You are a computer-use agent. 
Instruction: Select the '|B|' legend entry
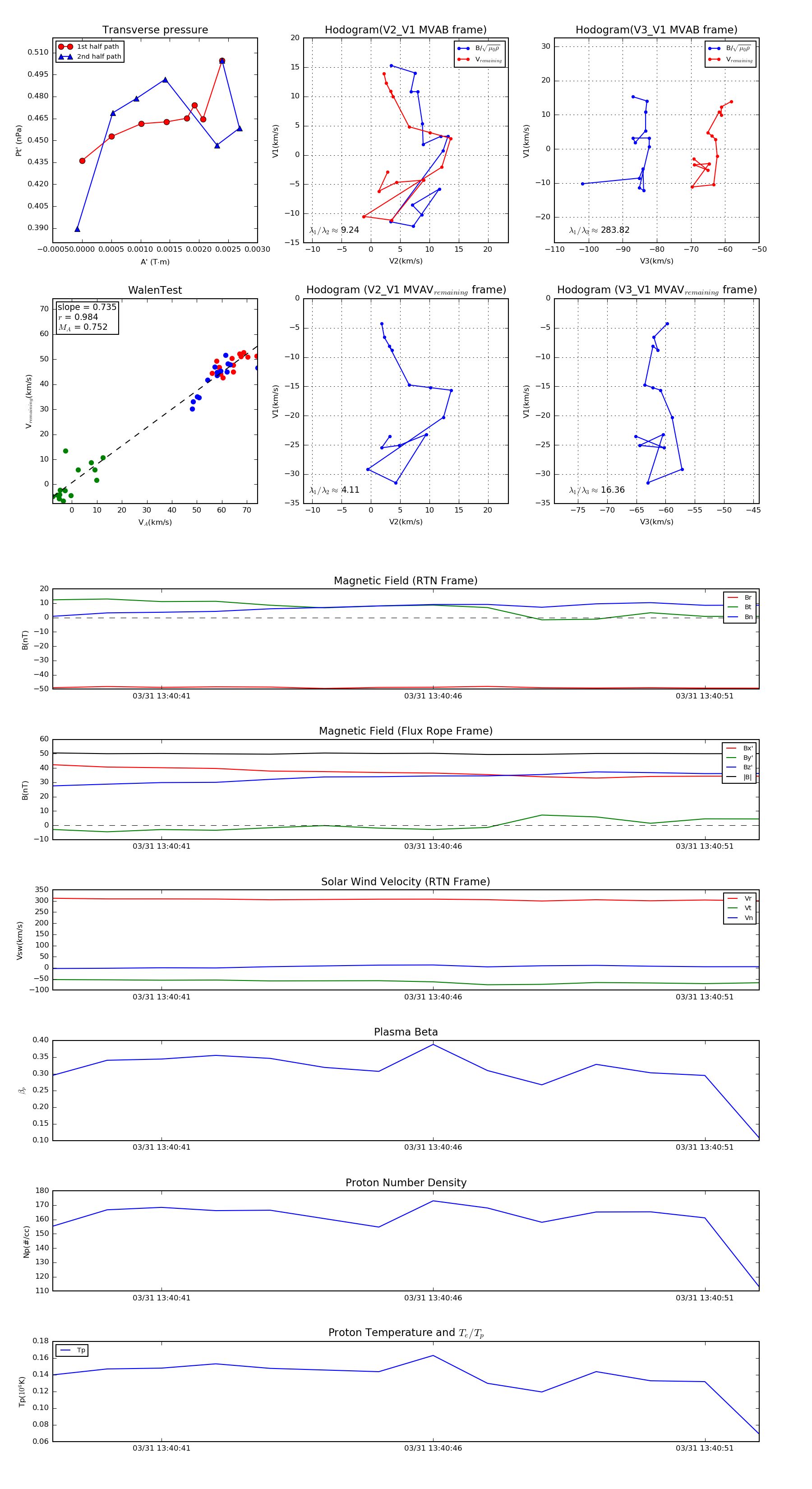[739, 777]
